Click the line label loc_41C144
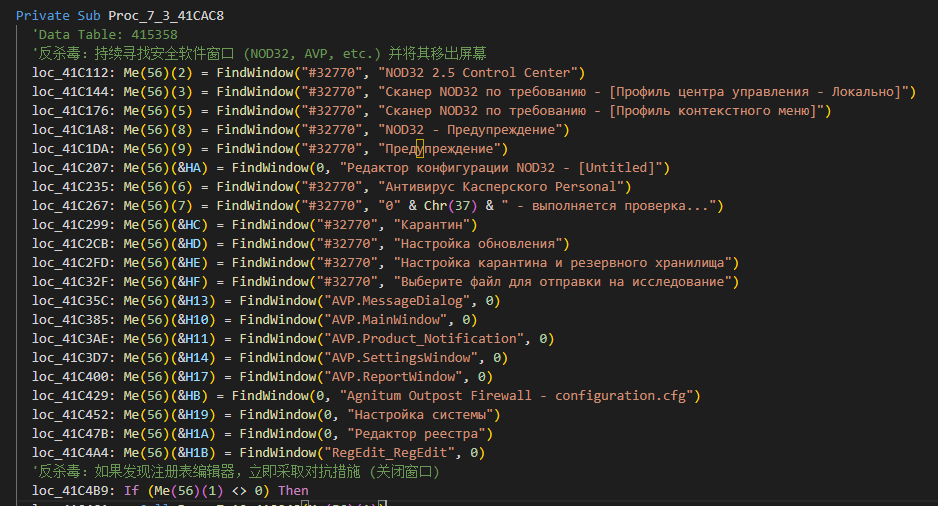Viewport: 938px width, 506px height. (74, 92)
